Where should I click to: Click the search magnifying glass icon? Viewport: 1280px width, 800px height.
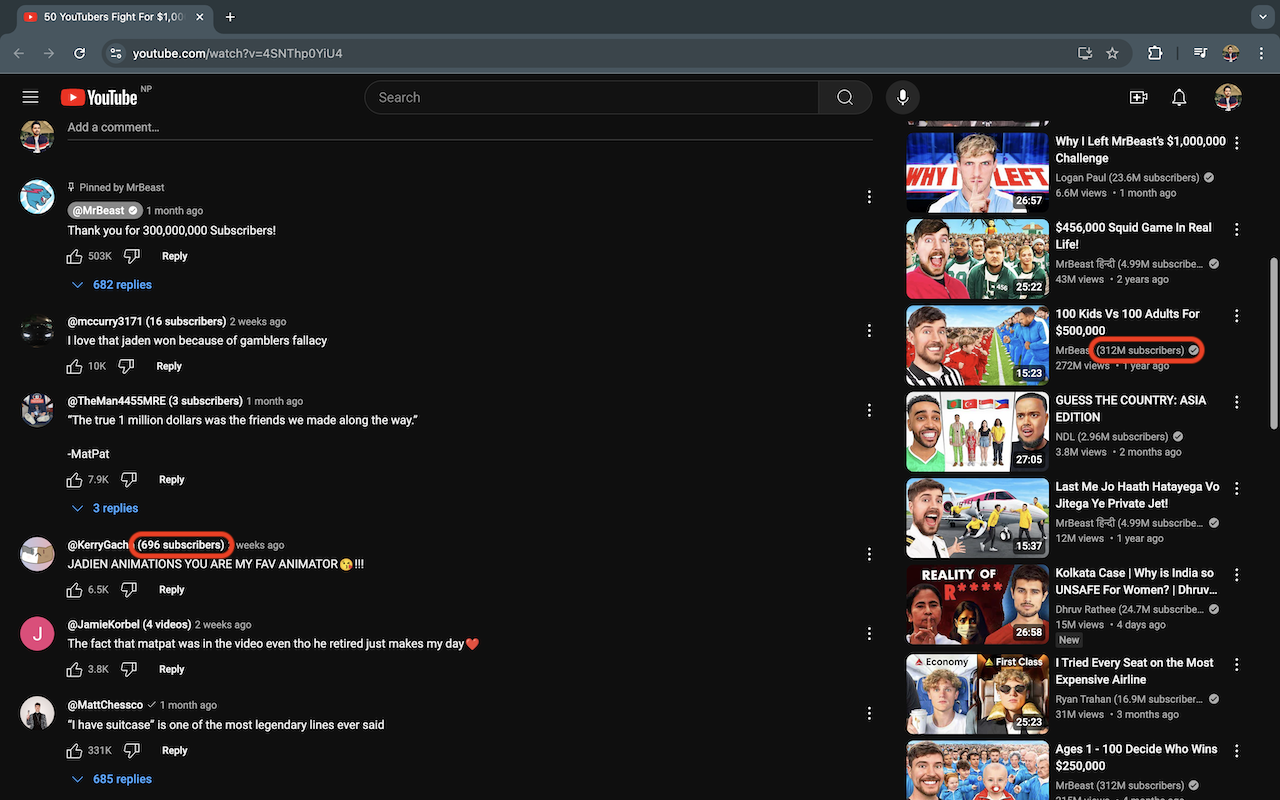point(845,97)
